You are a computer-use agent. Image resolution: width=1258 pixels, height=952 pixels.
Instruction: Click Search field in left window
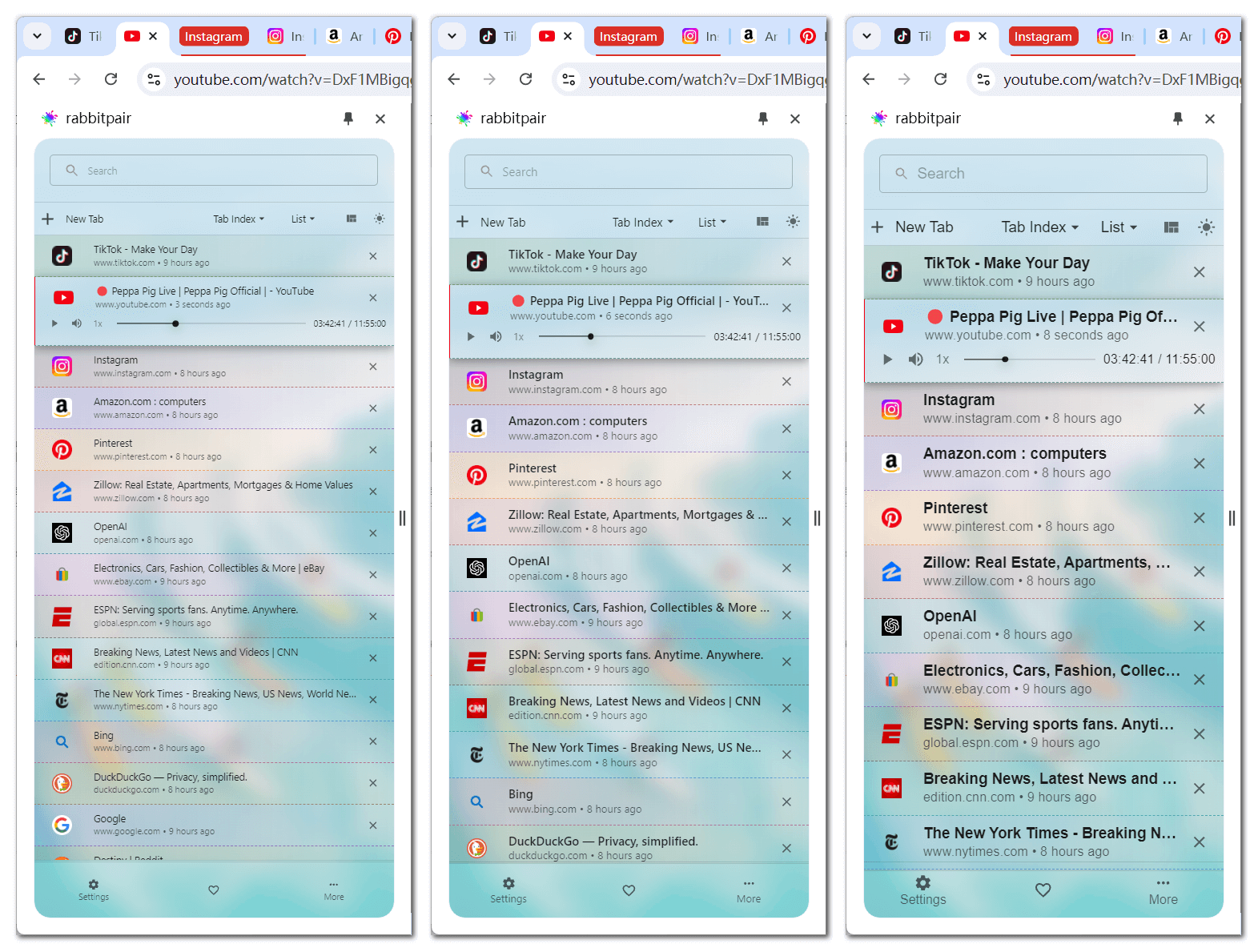(214, 171)
